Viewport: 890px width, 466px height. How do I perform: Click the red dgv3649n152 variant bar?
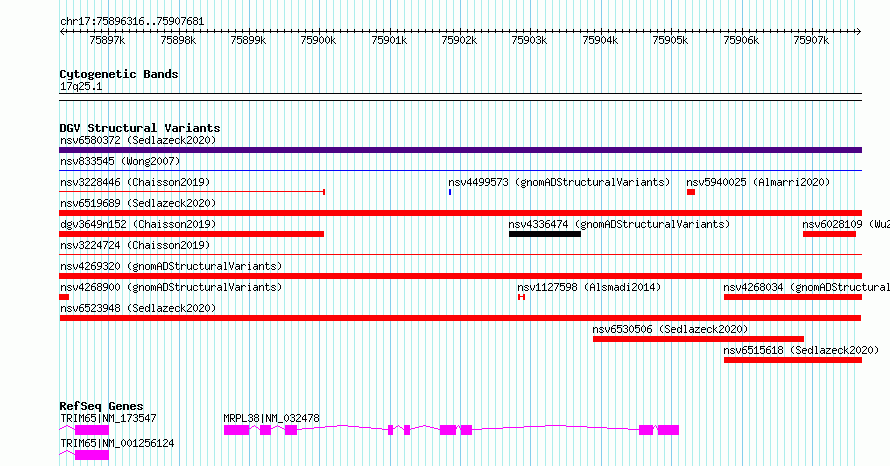191,234
